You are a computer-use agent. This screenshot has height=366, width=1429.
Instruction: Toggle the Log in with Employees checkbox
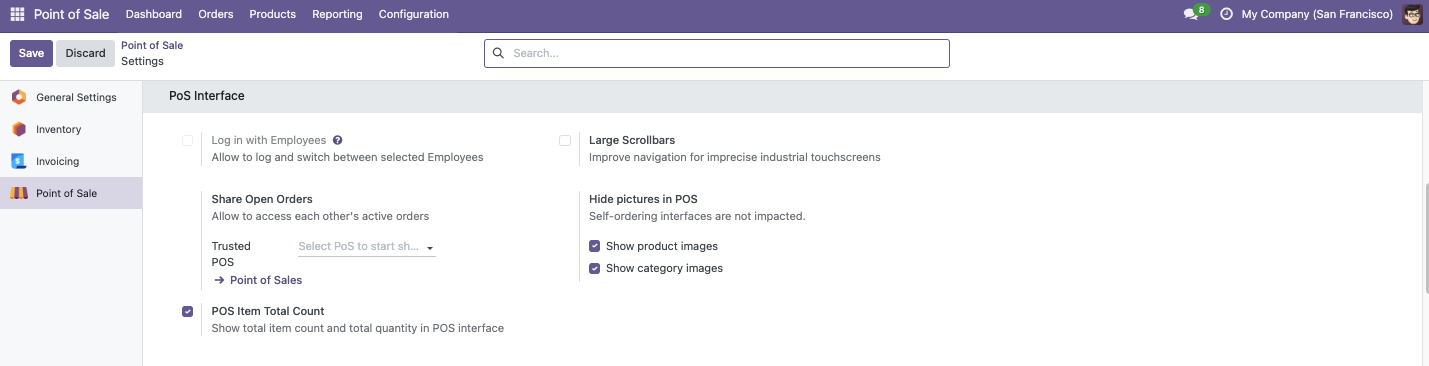[187, 140]
